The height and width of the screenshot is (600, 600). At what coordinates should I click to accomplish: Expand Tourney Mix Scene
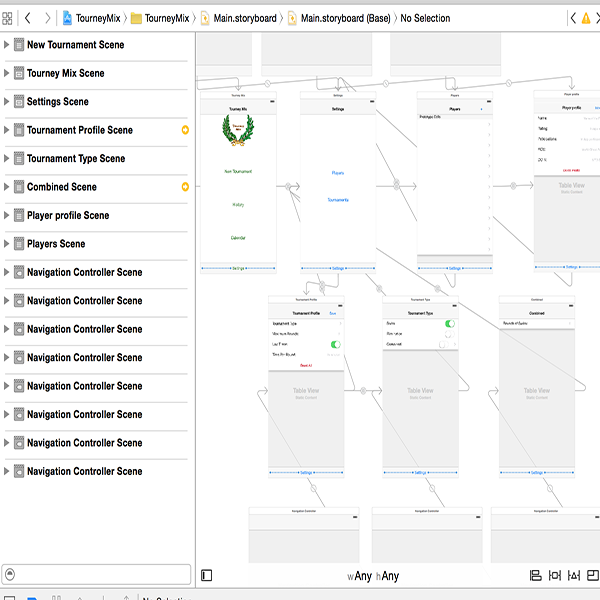point(6,73)
